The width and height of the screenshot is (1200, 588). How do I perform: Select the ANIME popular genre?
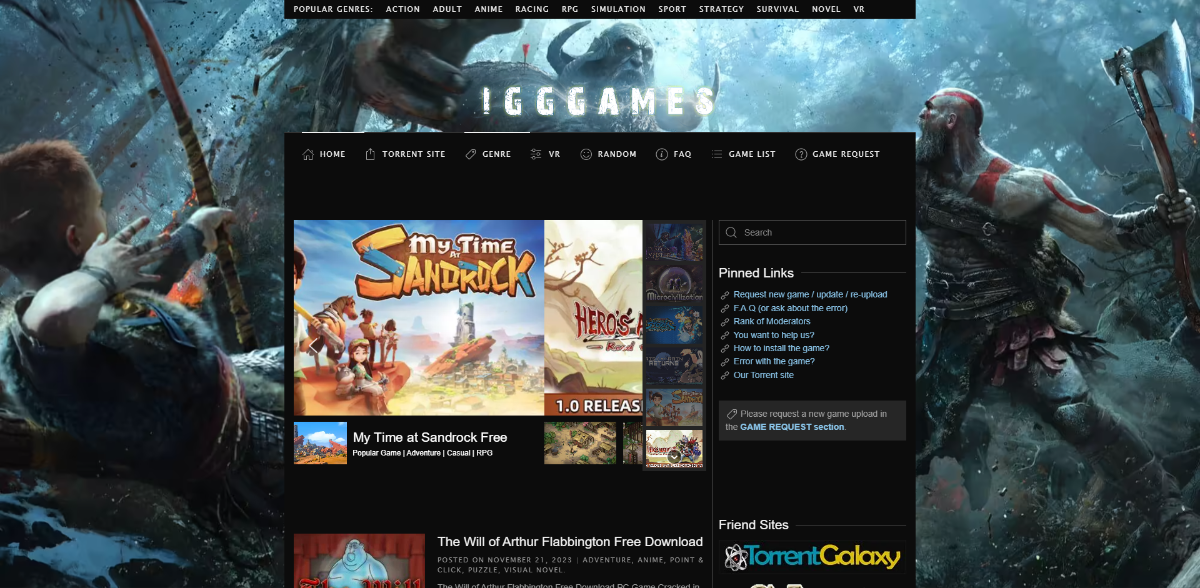point(489,9)
